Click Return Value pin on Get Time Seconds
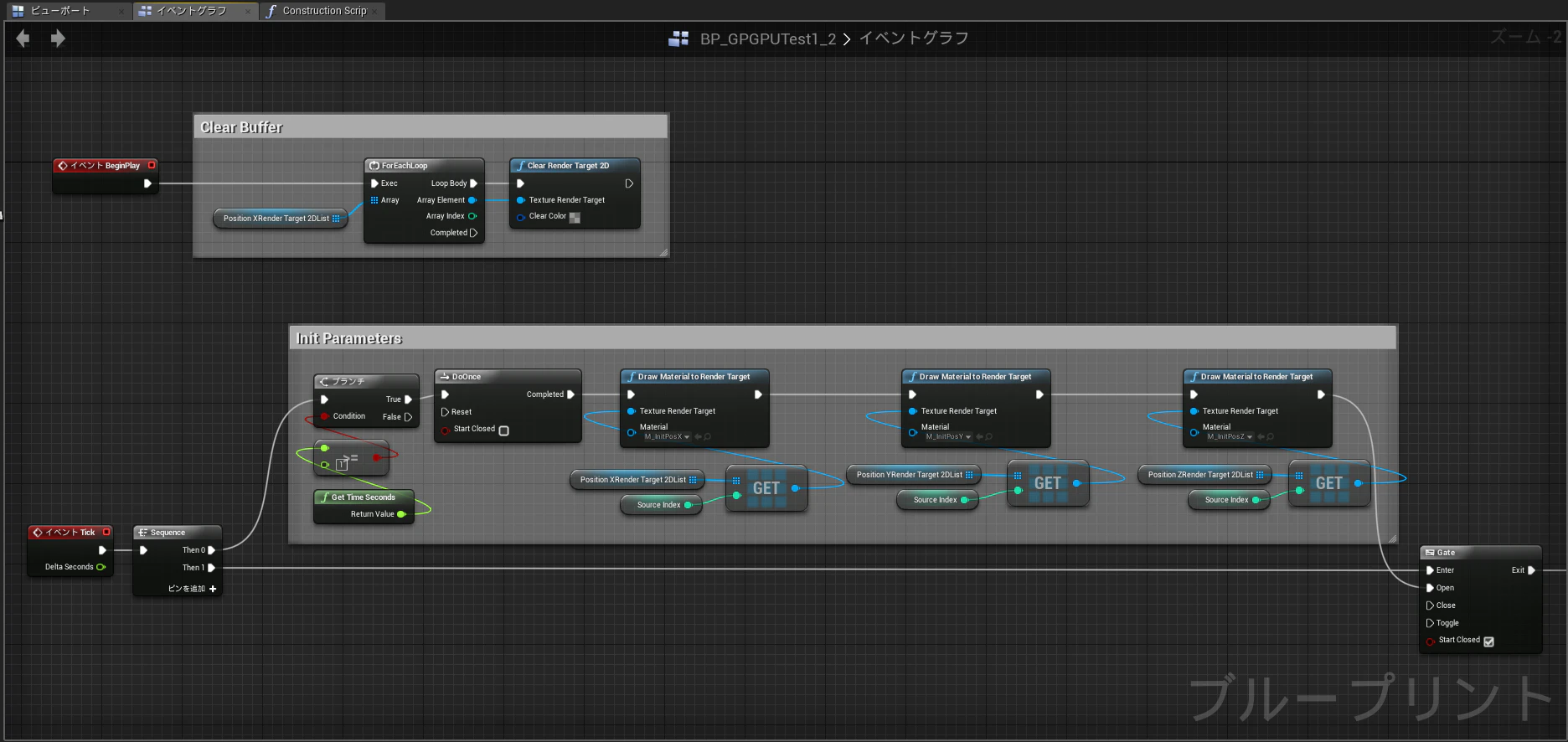Screen dimensions: 1568x742 [x=401, y=514]
